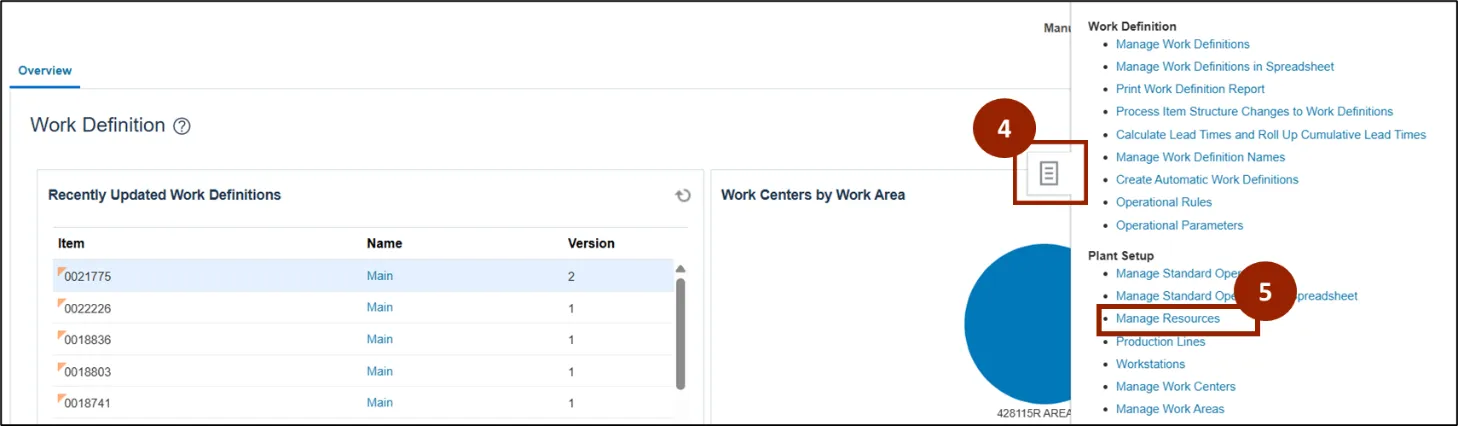
Task: Open the Manage Work Definitions link
Action: [x=1183, y=44]
